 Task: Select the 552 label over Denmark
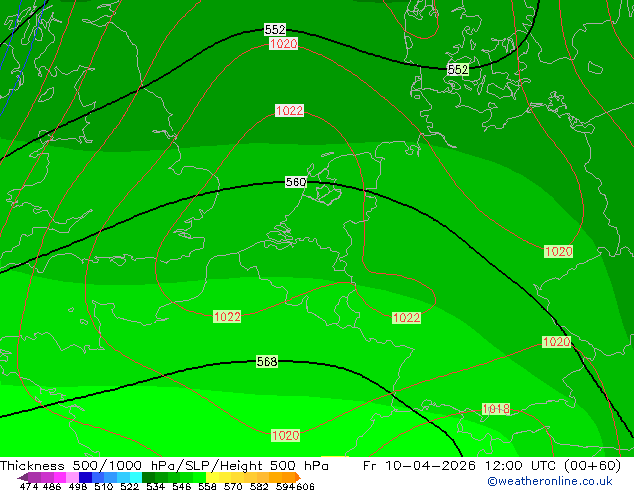coord(458,70)
